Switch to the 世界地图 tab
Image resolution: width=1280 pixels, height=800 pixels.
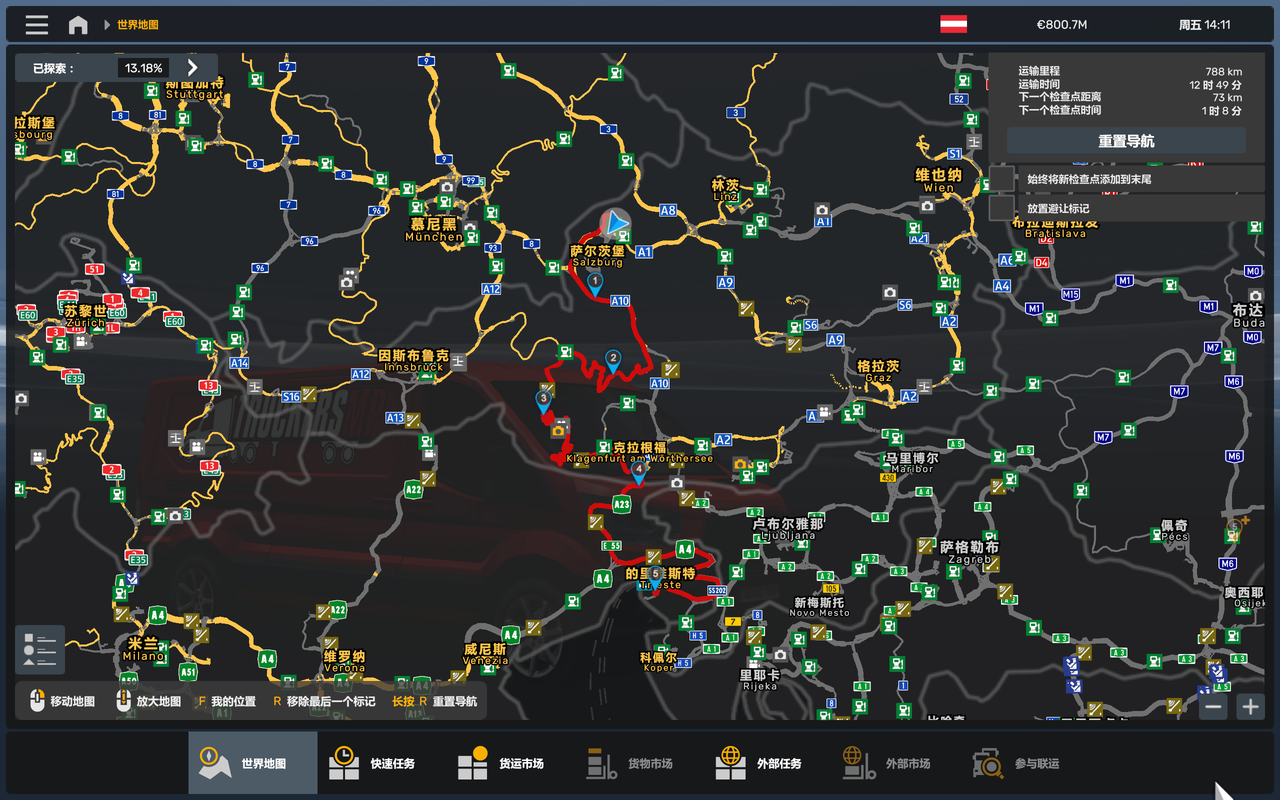click(253, 763)
